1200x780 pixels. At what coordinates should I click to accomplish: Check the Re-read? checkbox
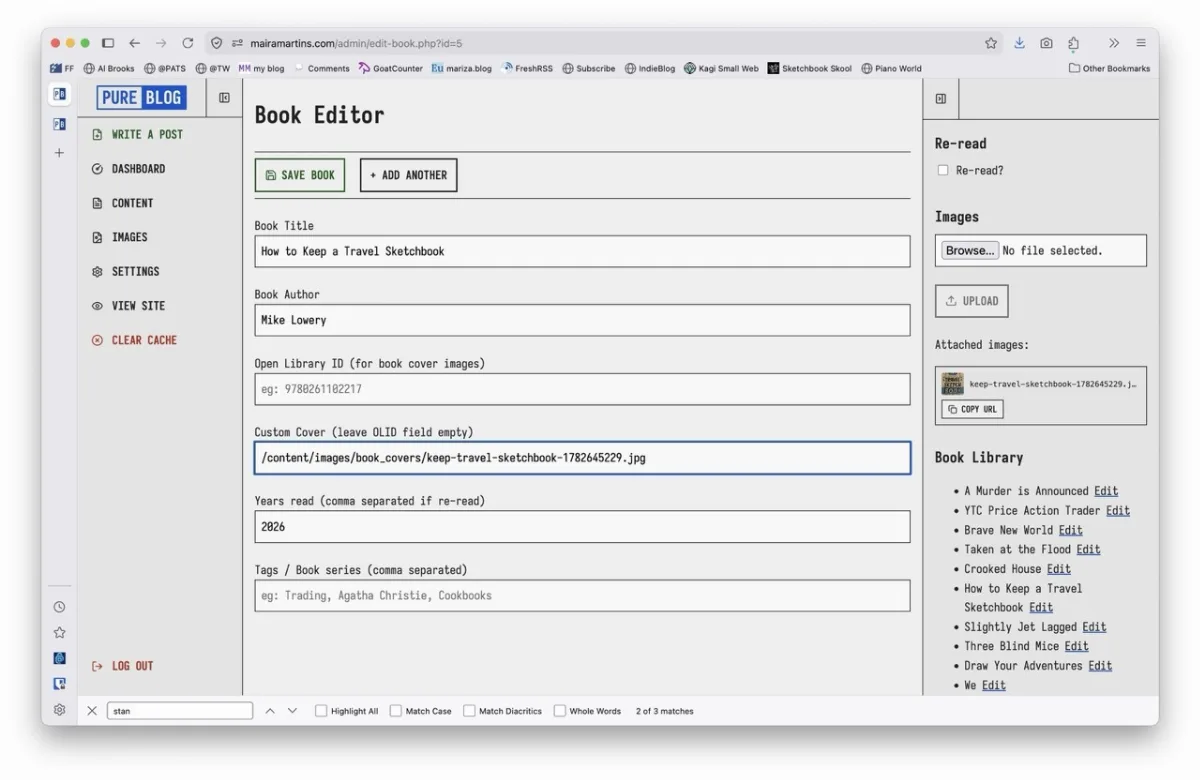pyautogui.click(x=942, y=170)
